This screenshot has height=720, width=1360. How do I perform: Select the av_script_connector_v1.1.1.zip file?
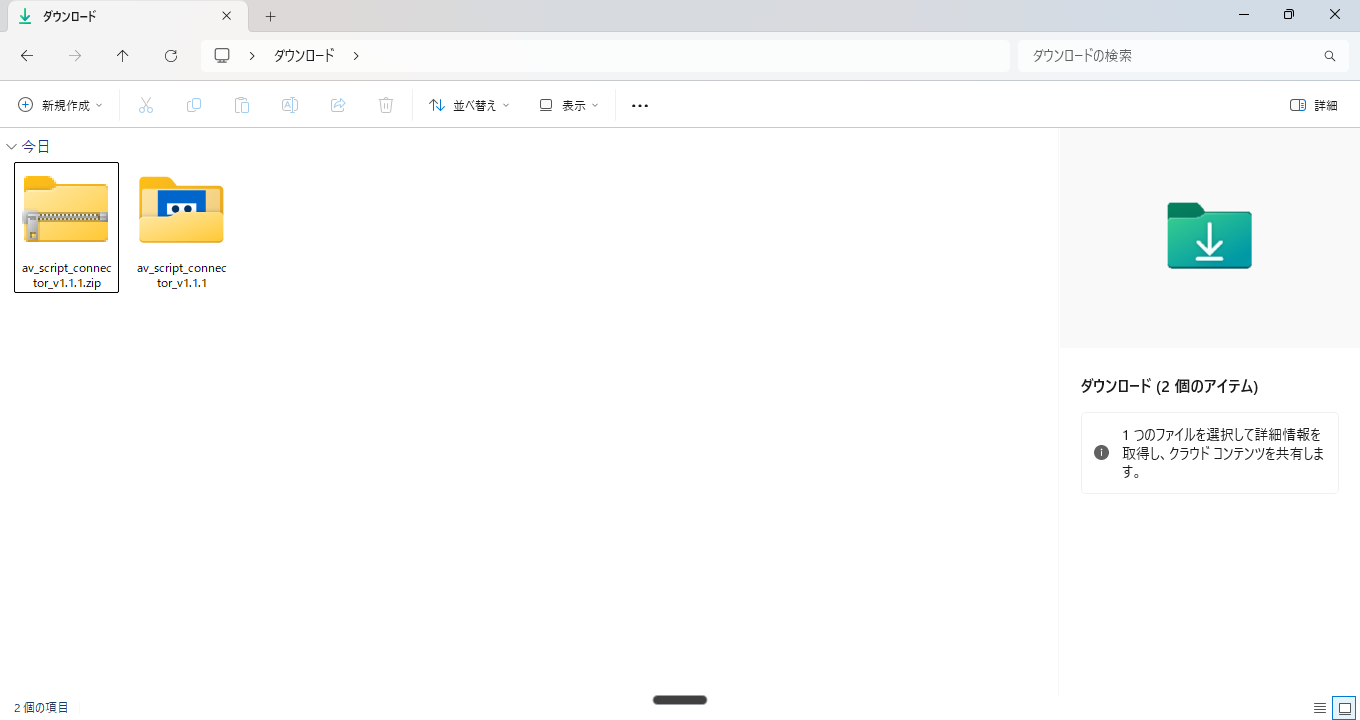tap(66, 227)
